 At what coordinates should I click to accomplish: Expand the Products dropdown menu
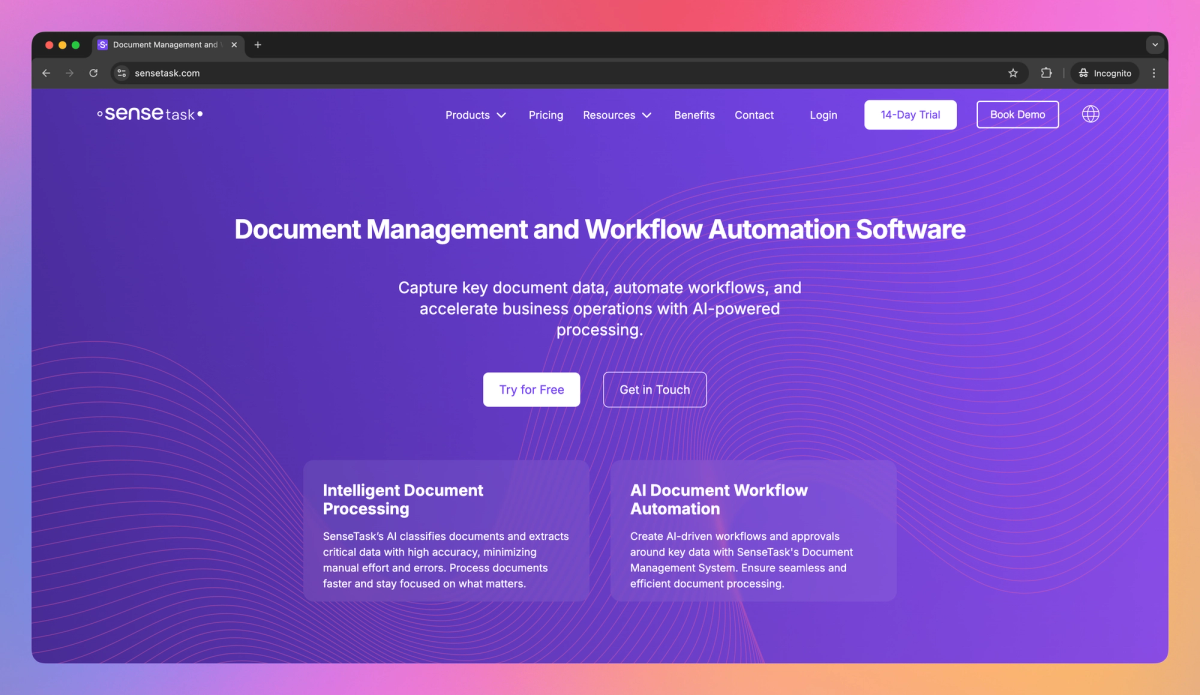(x=476, y=115)
